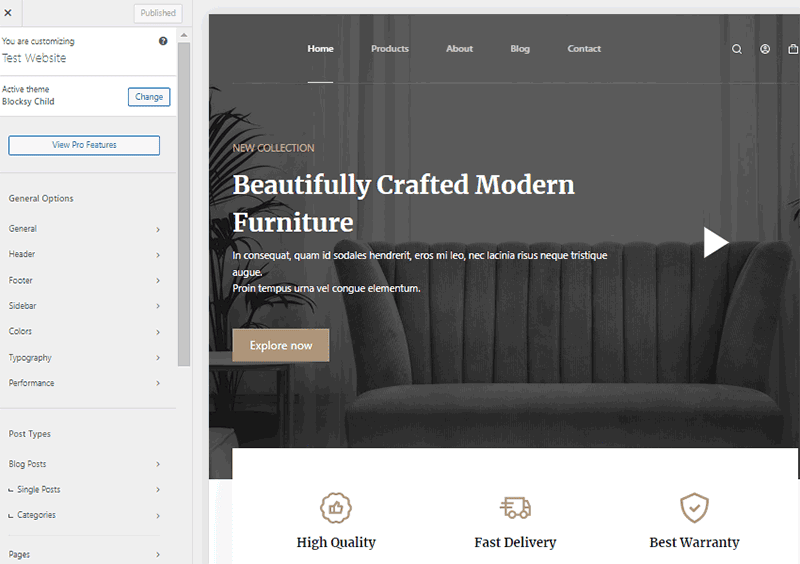Go to the Blog nav link
The height and width of the screenshot is (564, 800).
(x=520, y=48)
